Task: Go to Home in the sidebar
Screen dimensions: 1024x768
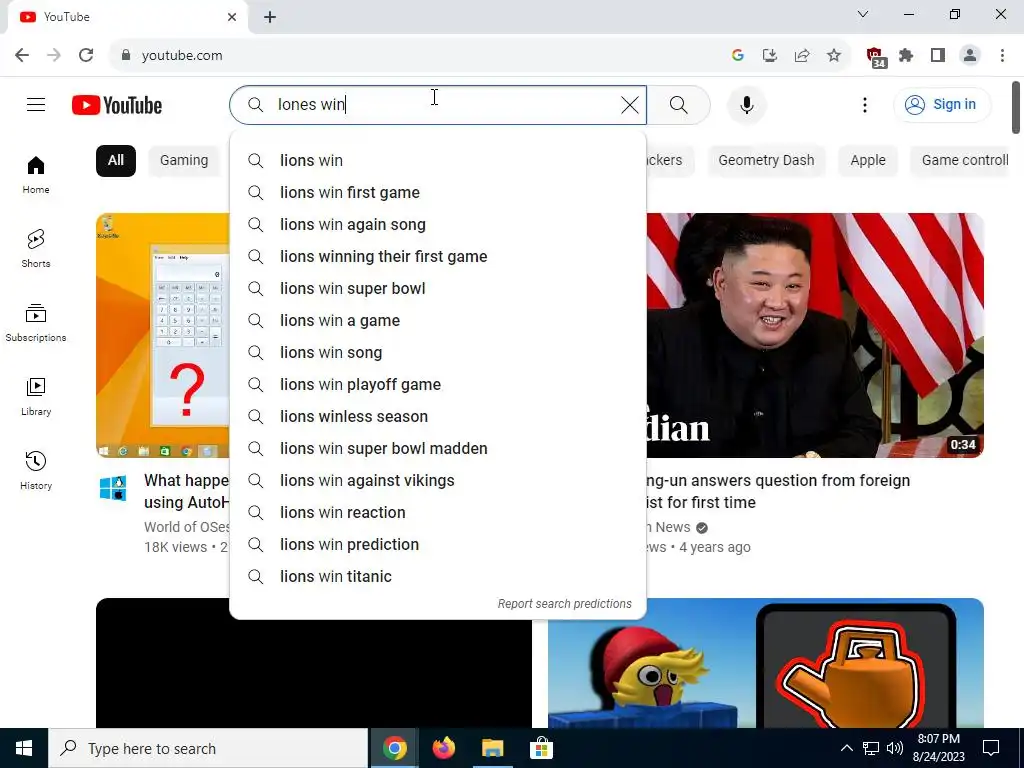Action: click(x=36, y=175)
